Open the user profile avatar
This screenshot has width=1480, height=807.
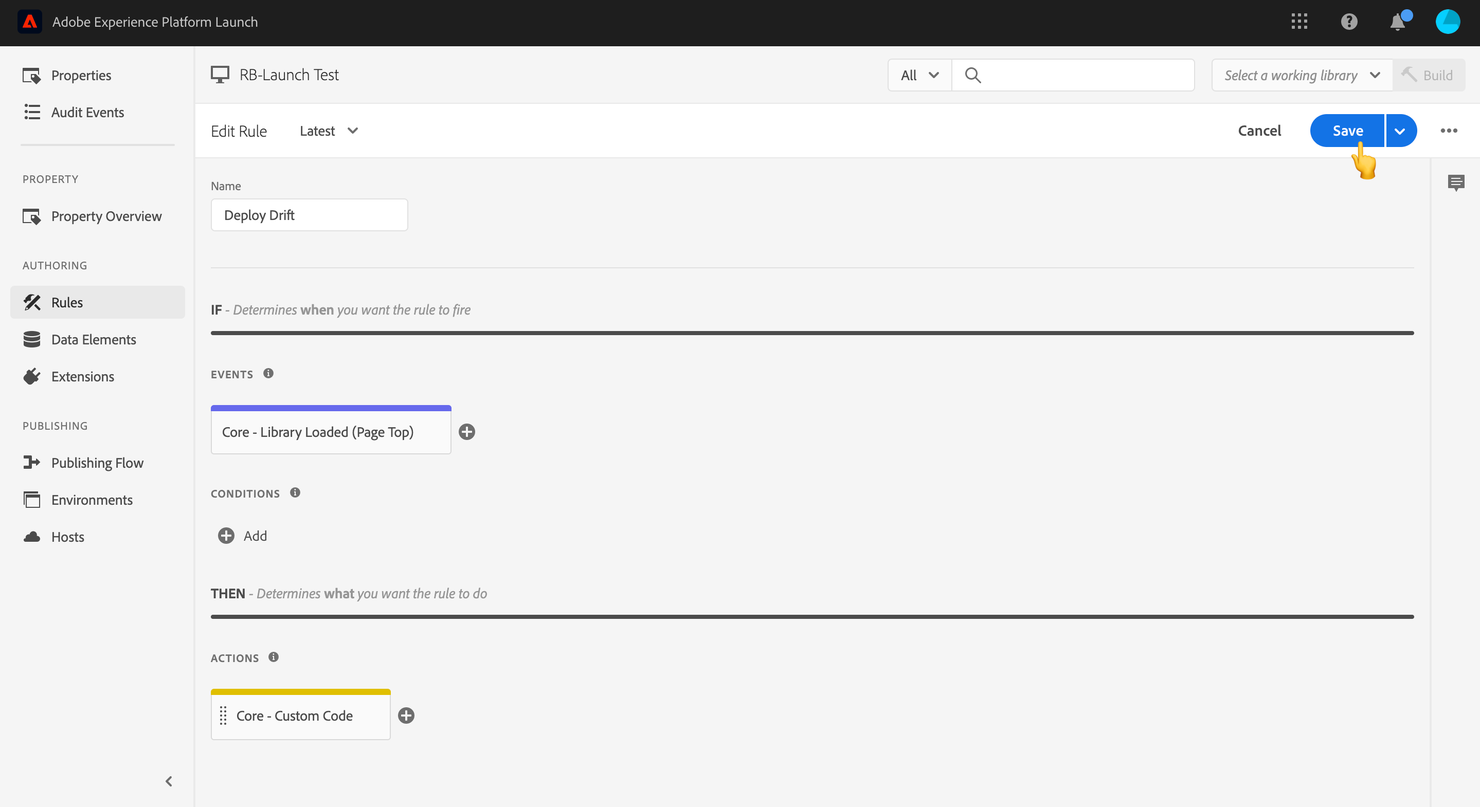point(1448,22)
